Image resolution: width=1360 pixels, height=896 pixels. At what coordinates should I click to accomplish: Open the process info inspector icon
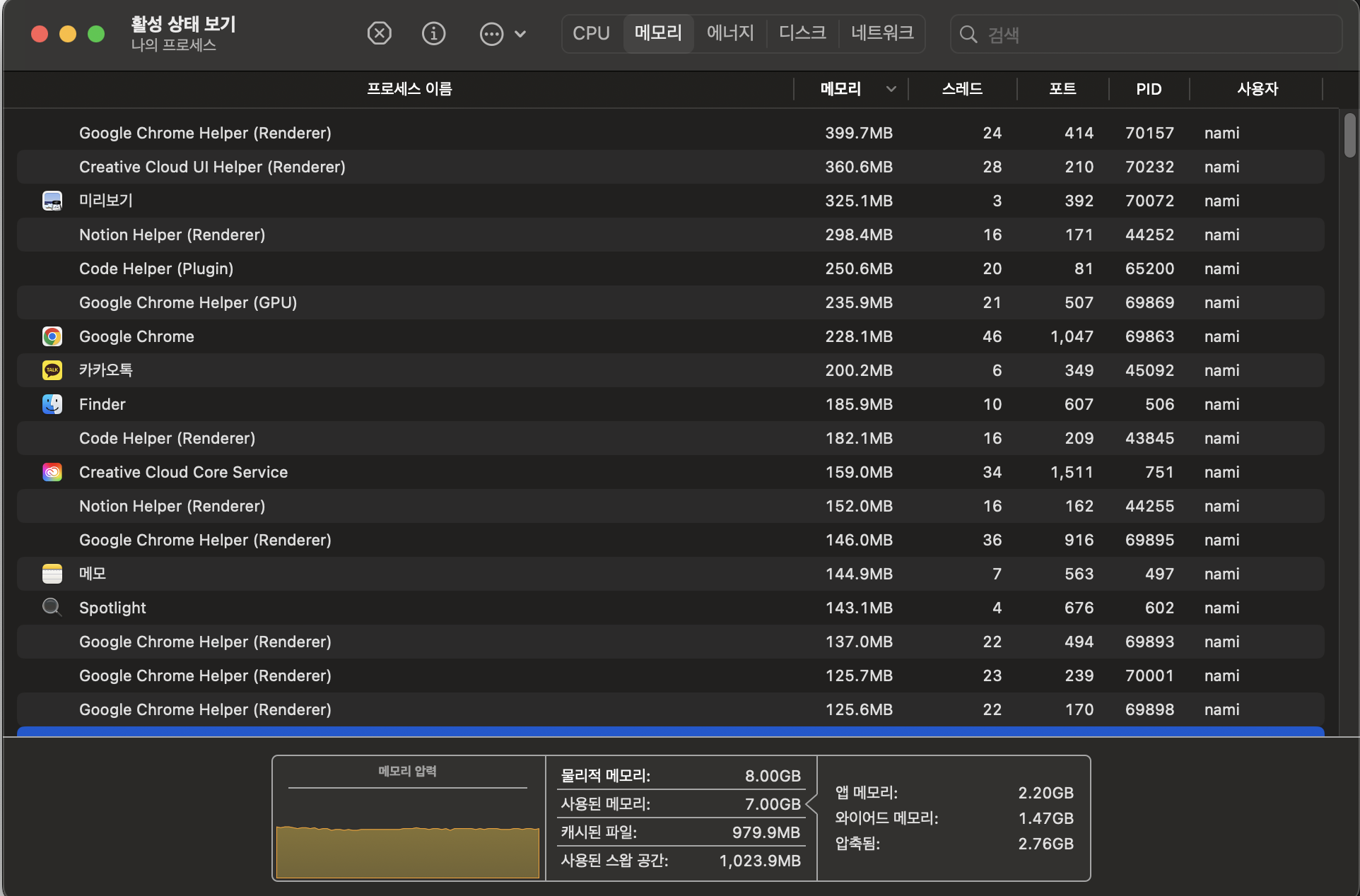click(433, 33)
